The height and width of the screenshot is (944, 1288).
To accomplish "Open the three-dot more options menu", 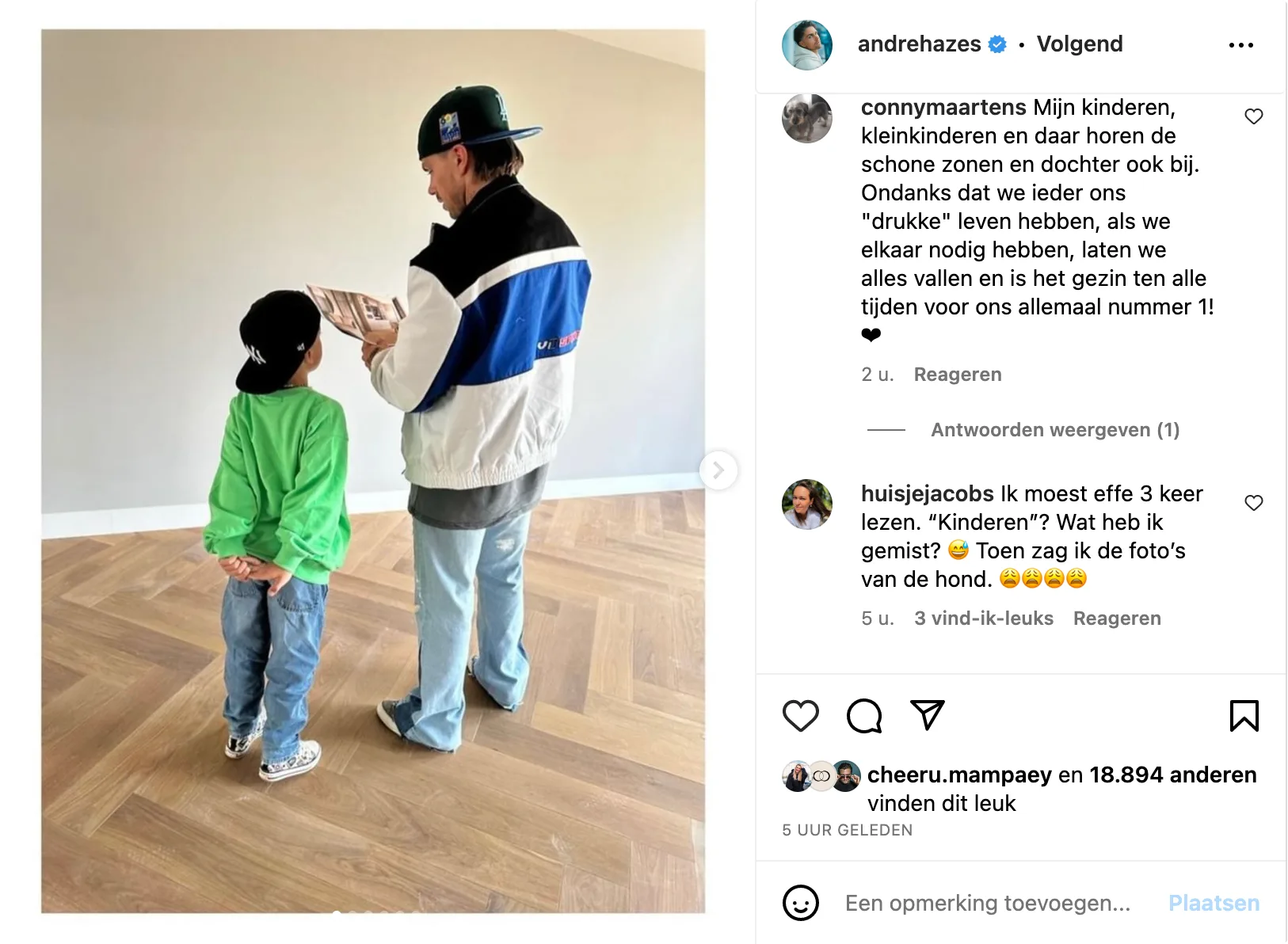I will pos(1241,45).
